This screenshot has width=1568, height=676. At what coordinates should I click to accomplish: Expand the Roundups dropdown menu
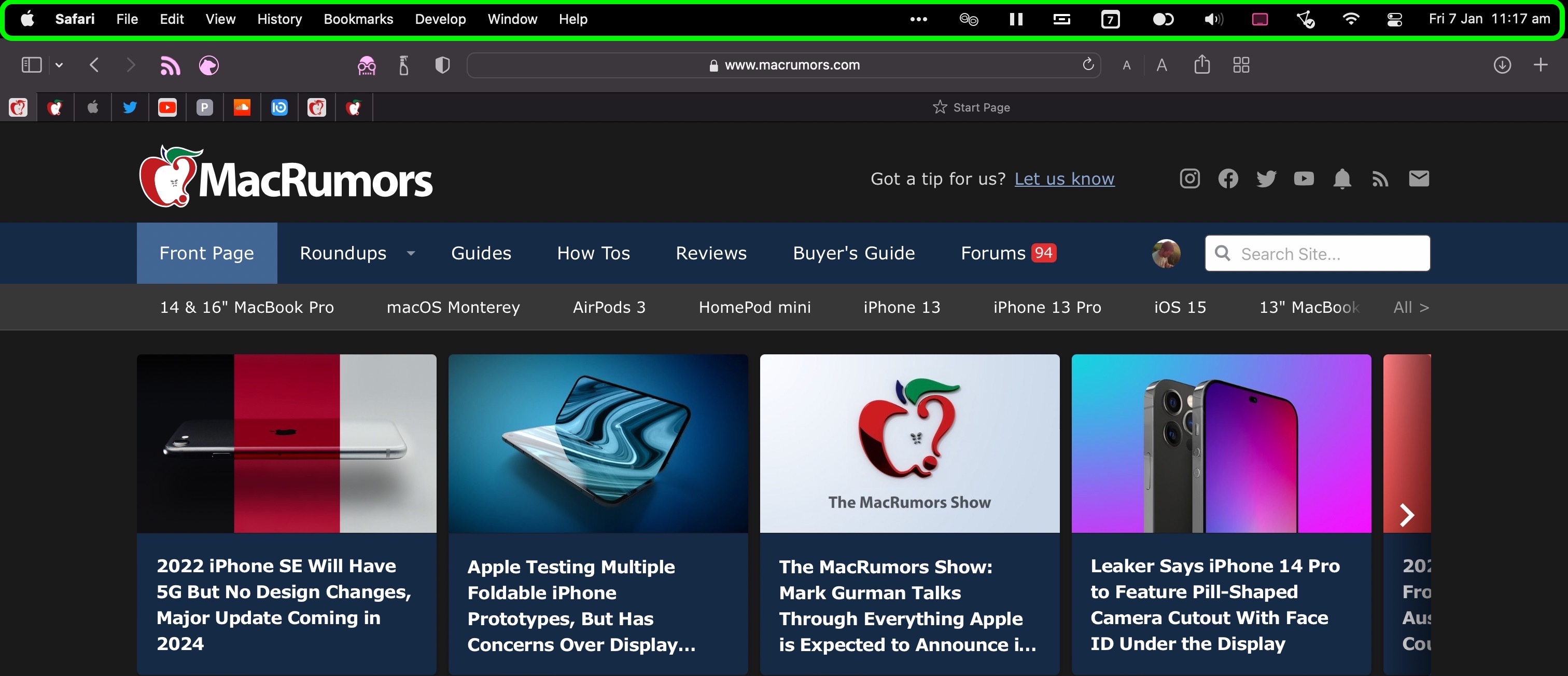(411, 253)
